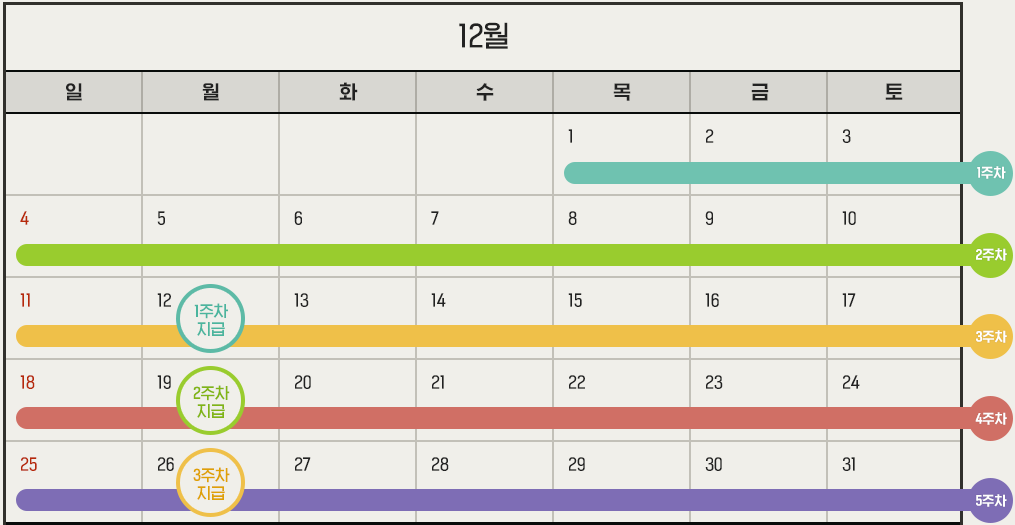This screenshot has height=525, width=1015.
Task: Click the 12월 month title
Action: pyautogui.click(x=483, y=37)
